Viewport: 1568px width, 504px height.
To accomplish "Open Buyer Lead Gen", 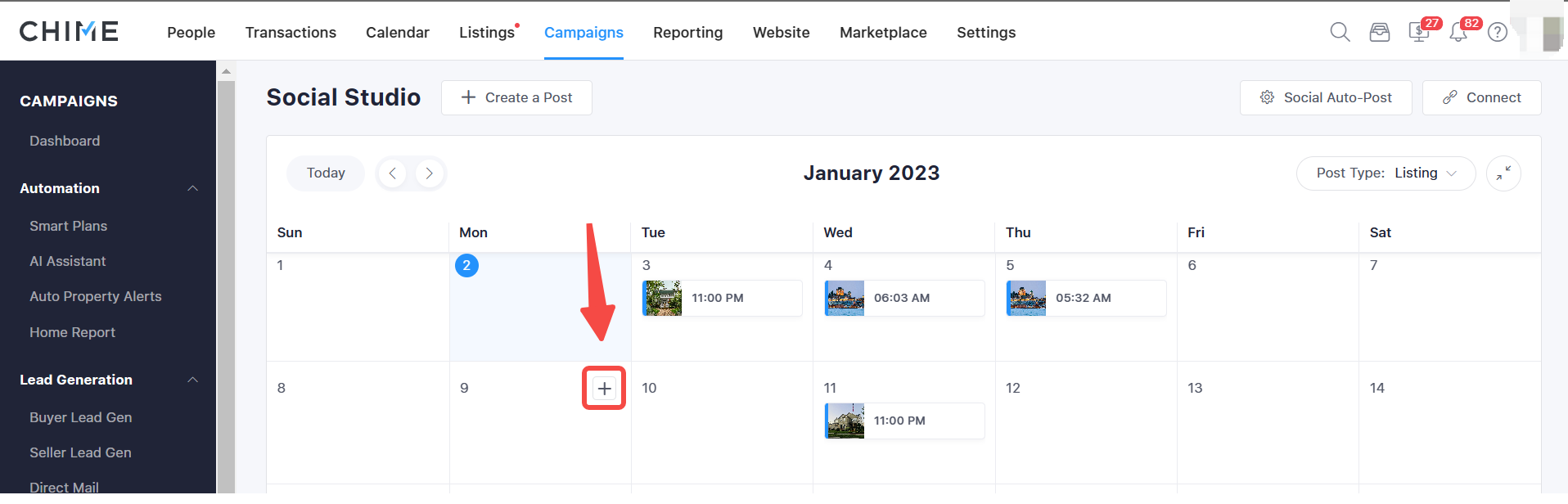I will pyautogui.click(x=81, y=417).
